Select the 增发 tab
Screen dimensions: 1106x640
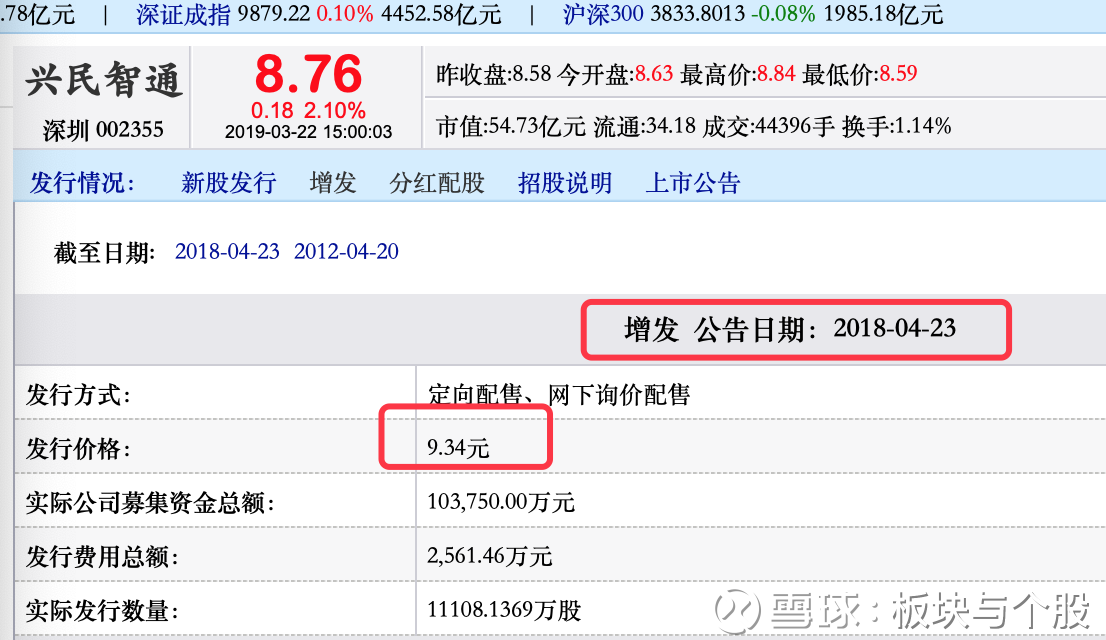coord(333,183)
